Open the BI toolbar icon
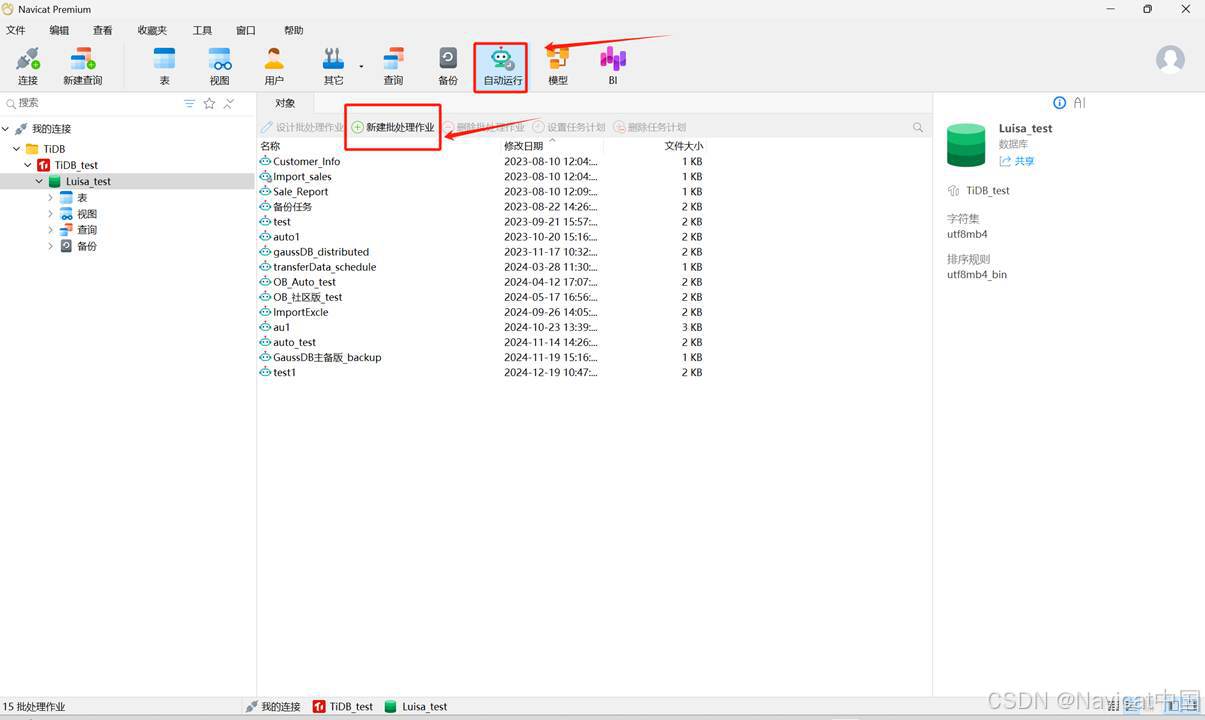 tap(613, 66)
